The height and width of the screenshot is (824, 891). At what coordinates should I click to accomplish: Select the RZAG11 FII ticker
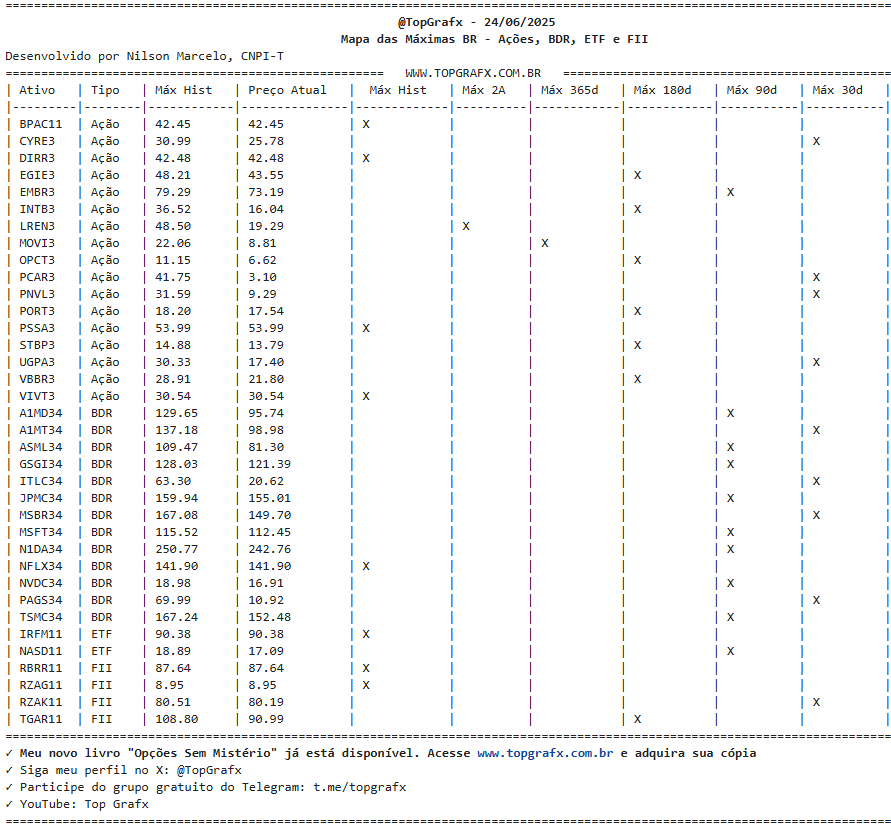40,685
